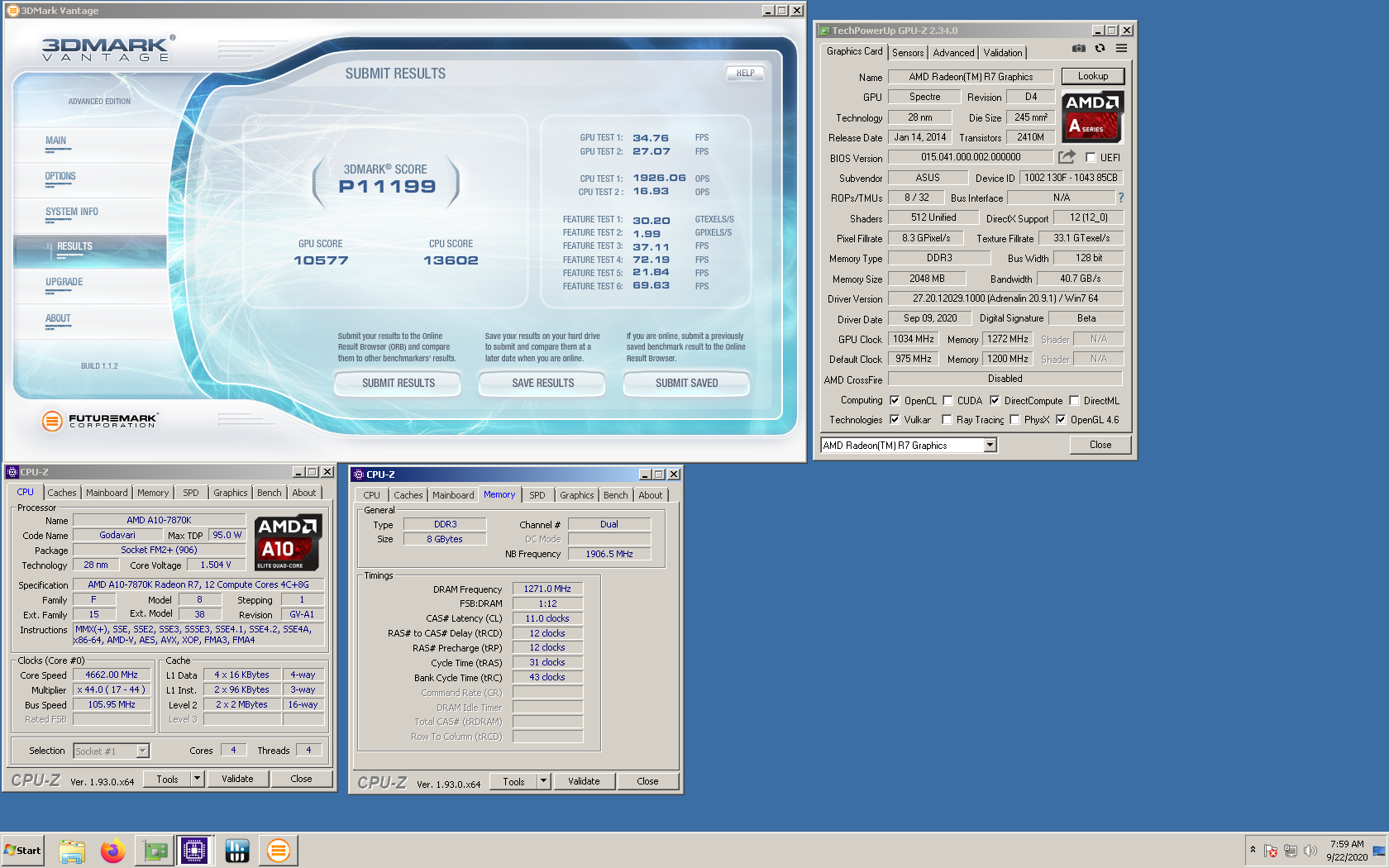This screenshot has height=868, width=1389.
Task: Click Futuremark Corporation logo
Action: (x=100, y=421)
